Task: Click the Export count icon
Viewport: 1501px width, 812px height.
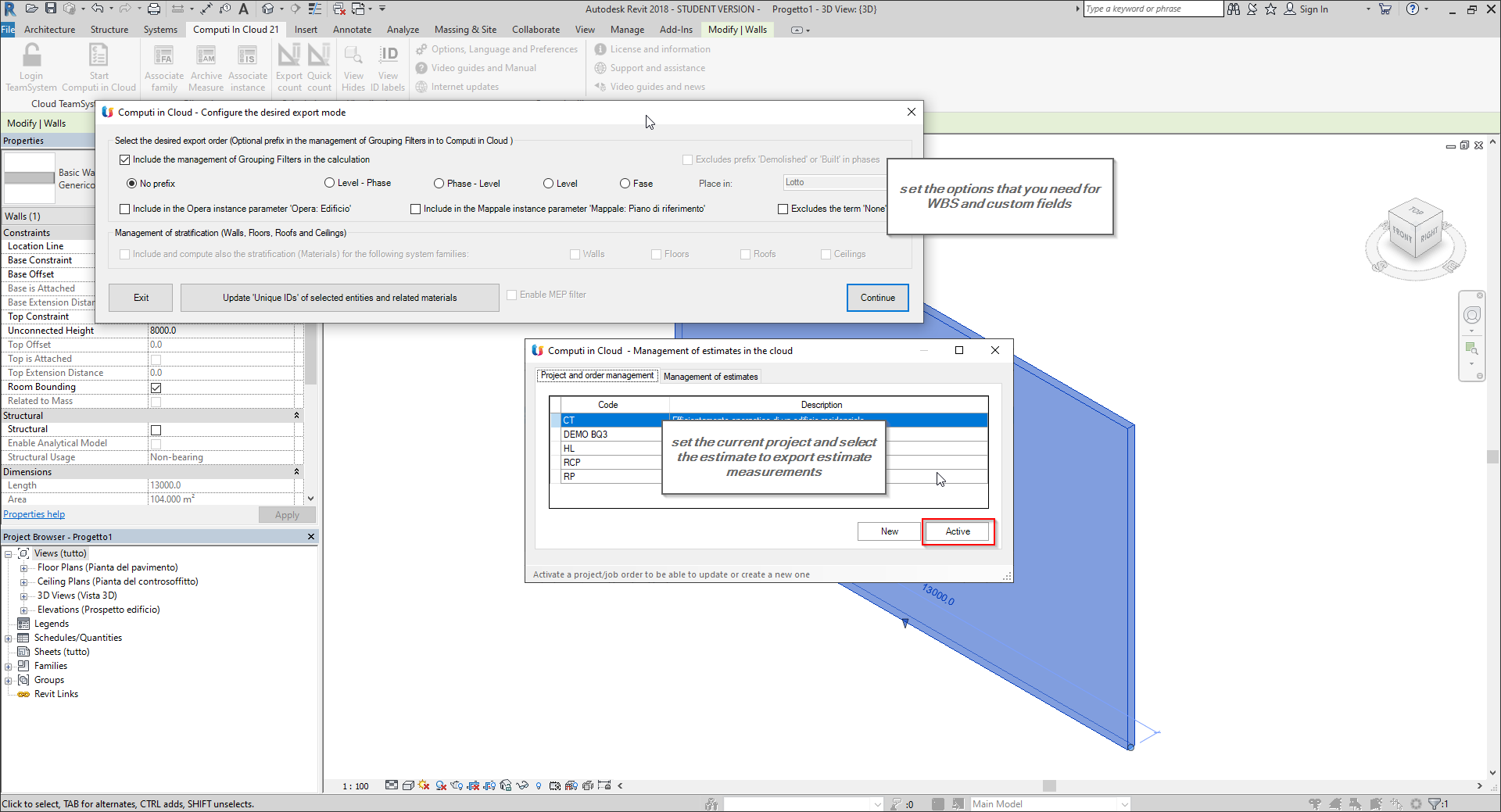Action: pyautogui.click(x=288, y=56)
